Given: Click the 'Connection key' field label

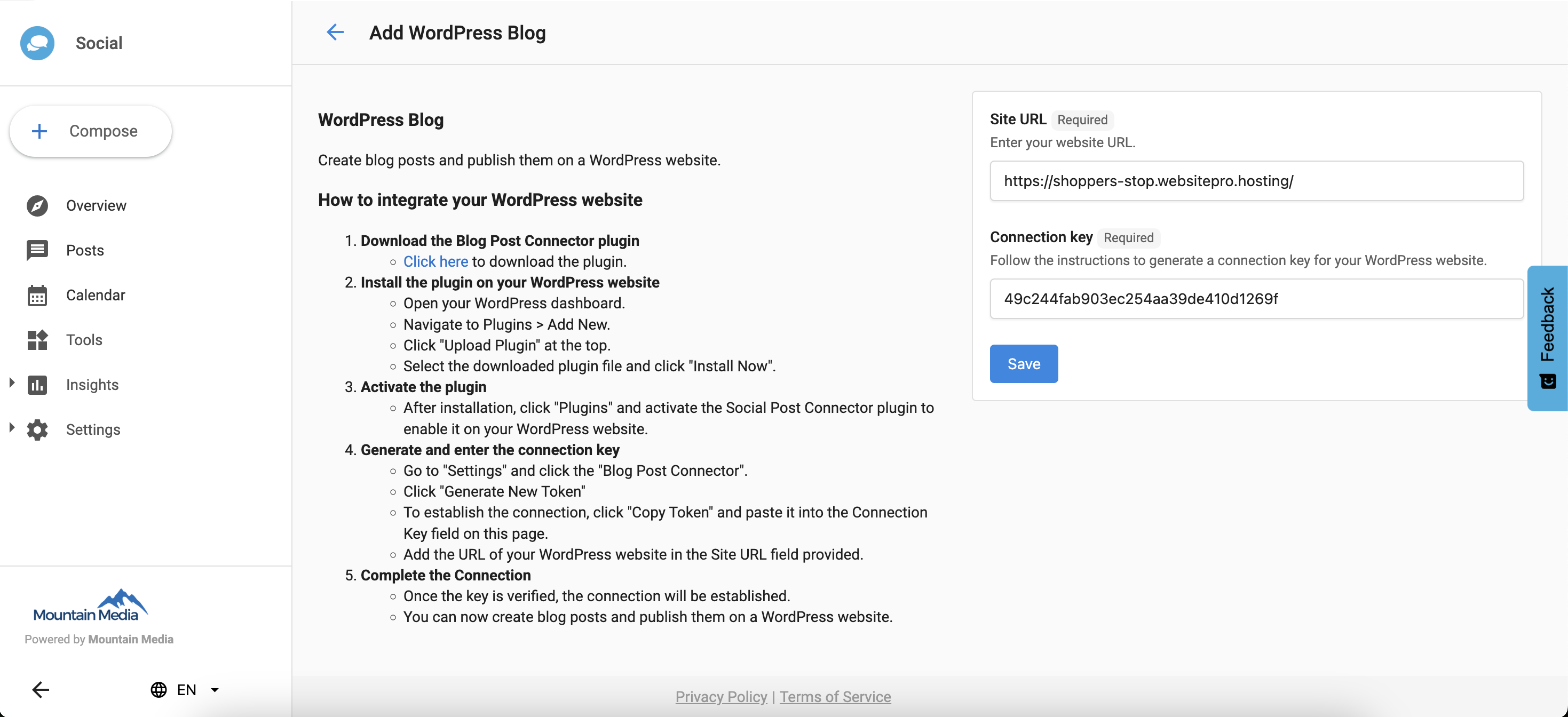Looking at the screenshot, I should tap(1041, 237).
